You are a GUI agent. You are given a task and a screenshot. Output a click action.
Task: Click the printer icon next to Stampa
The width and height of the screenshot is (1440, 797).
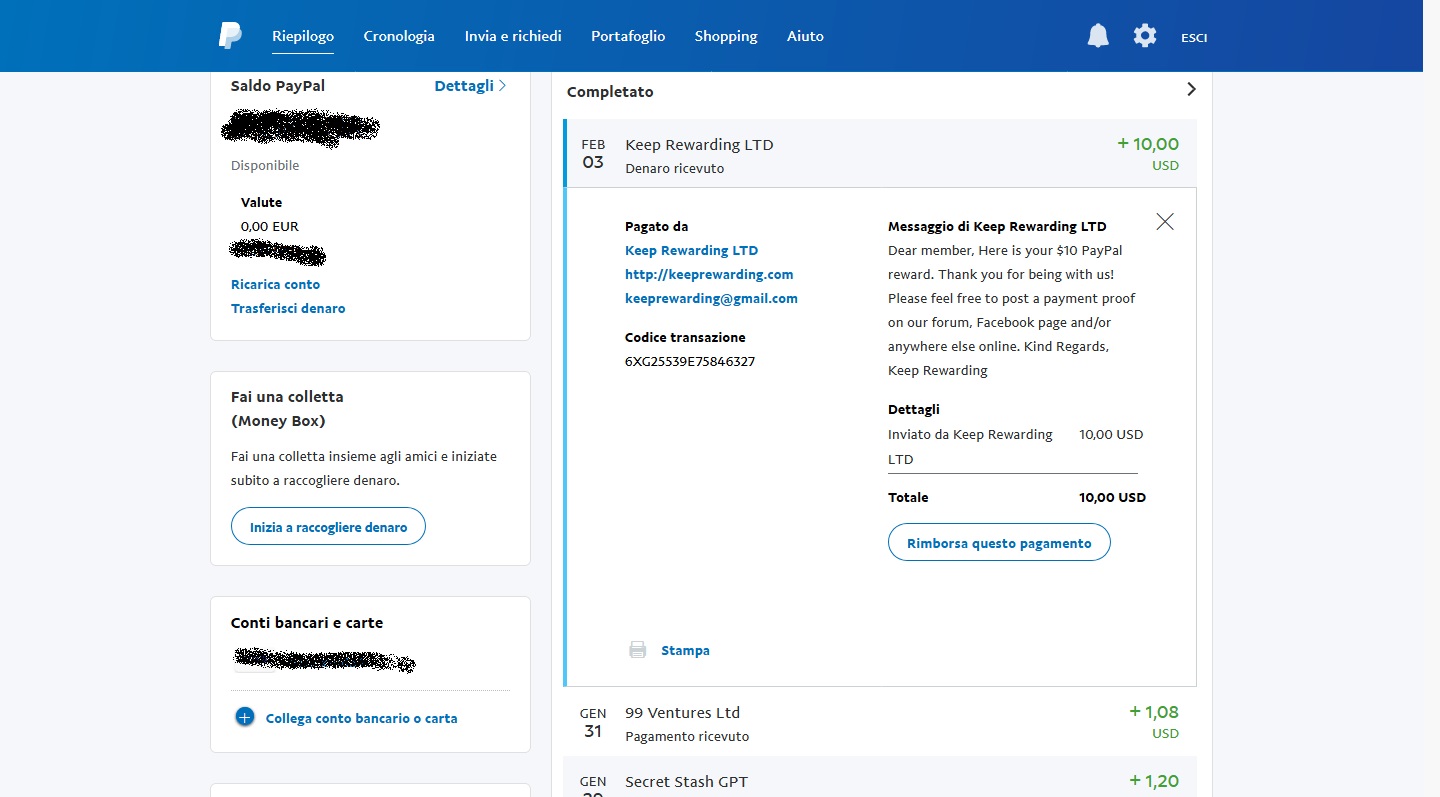(637, 650)
